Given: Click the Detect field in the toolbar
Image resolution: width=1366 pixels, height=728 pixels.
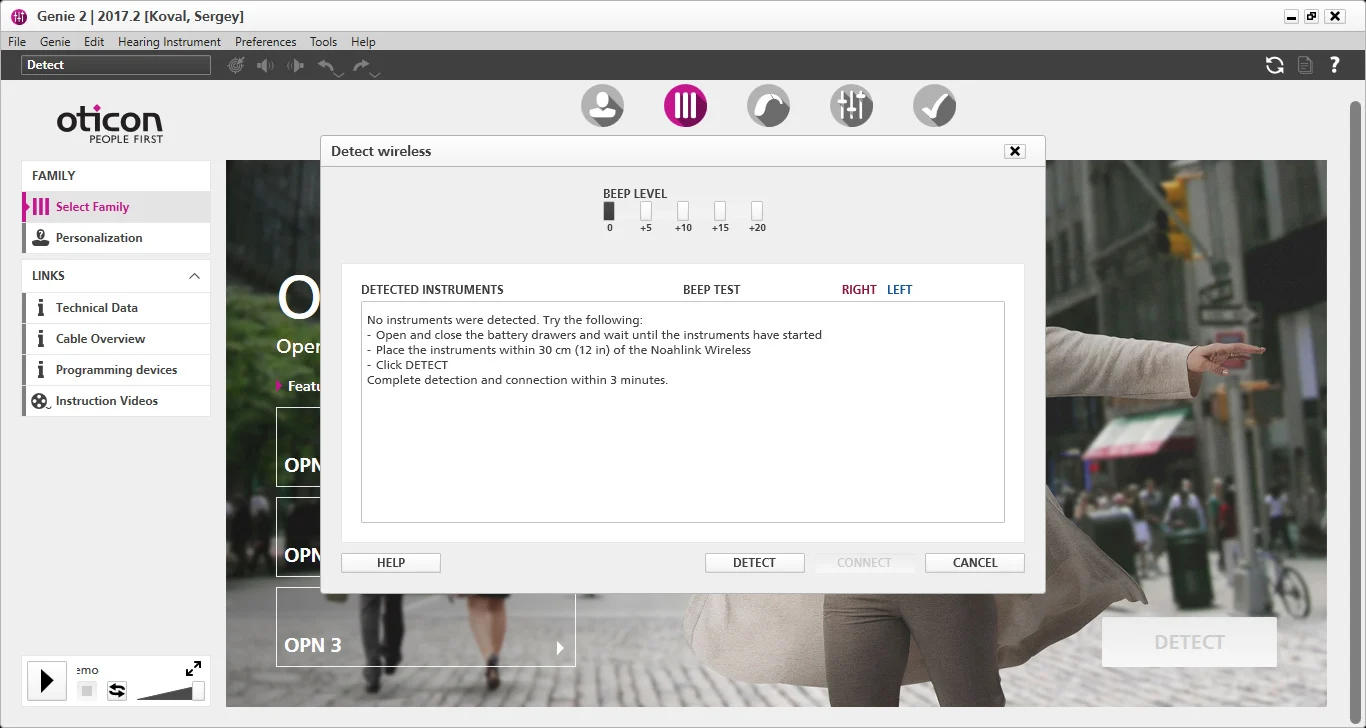Looking at the screenshot, I should (x=116, y=65).
